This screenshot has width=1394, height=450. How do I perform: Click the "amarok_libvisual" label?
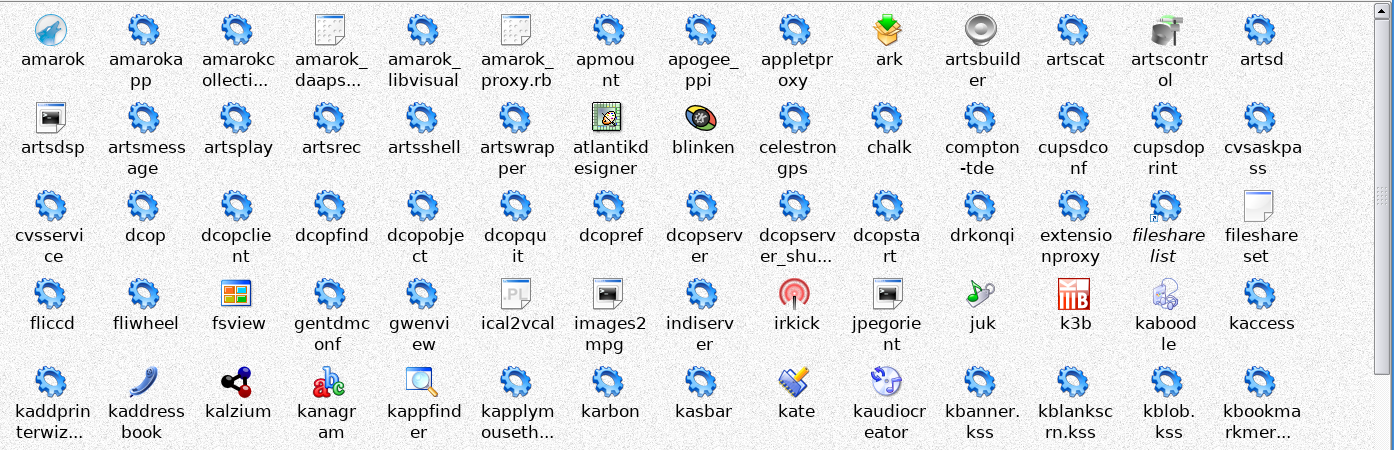pyautogui.click(x=423, y=70)
